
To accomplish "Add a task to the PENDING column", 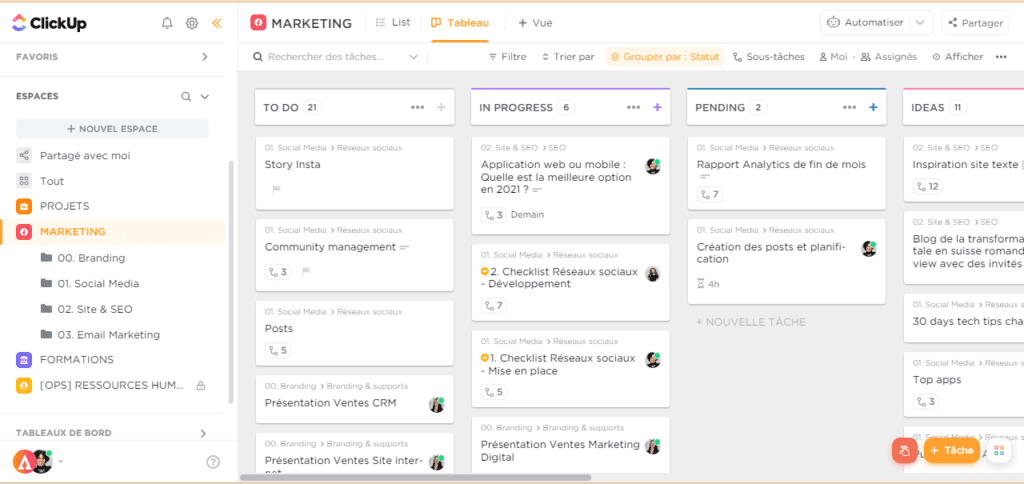I will coord(873,107).
